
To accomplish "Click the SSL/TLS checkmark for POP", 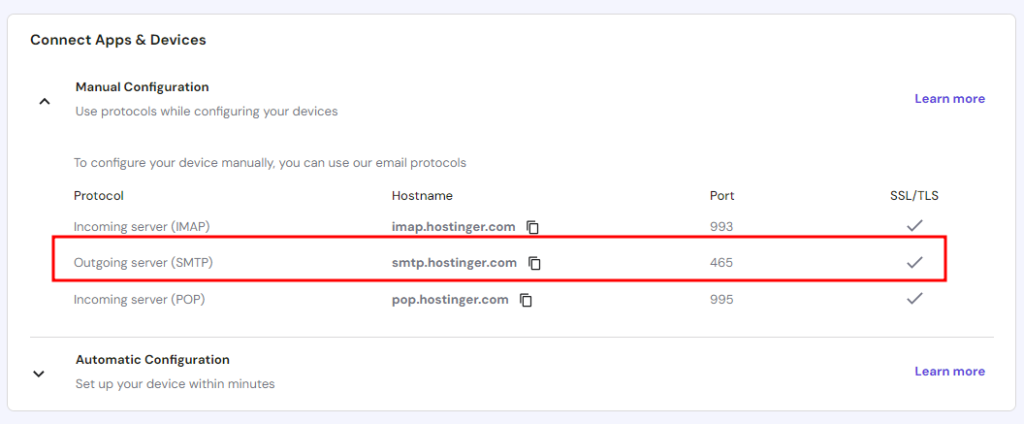I will 914,299.
